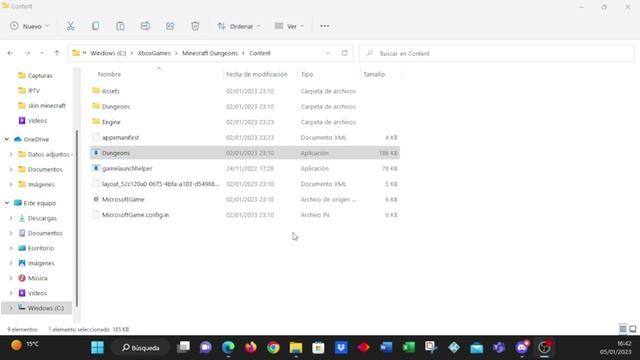This screenshot has height=360, width=640.
Task: Open the Ordenar sort dropdown
Action: (x=239, y=26)
